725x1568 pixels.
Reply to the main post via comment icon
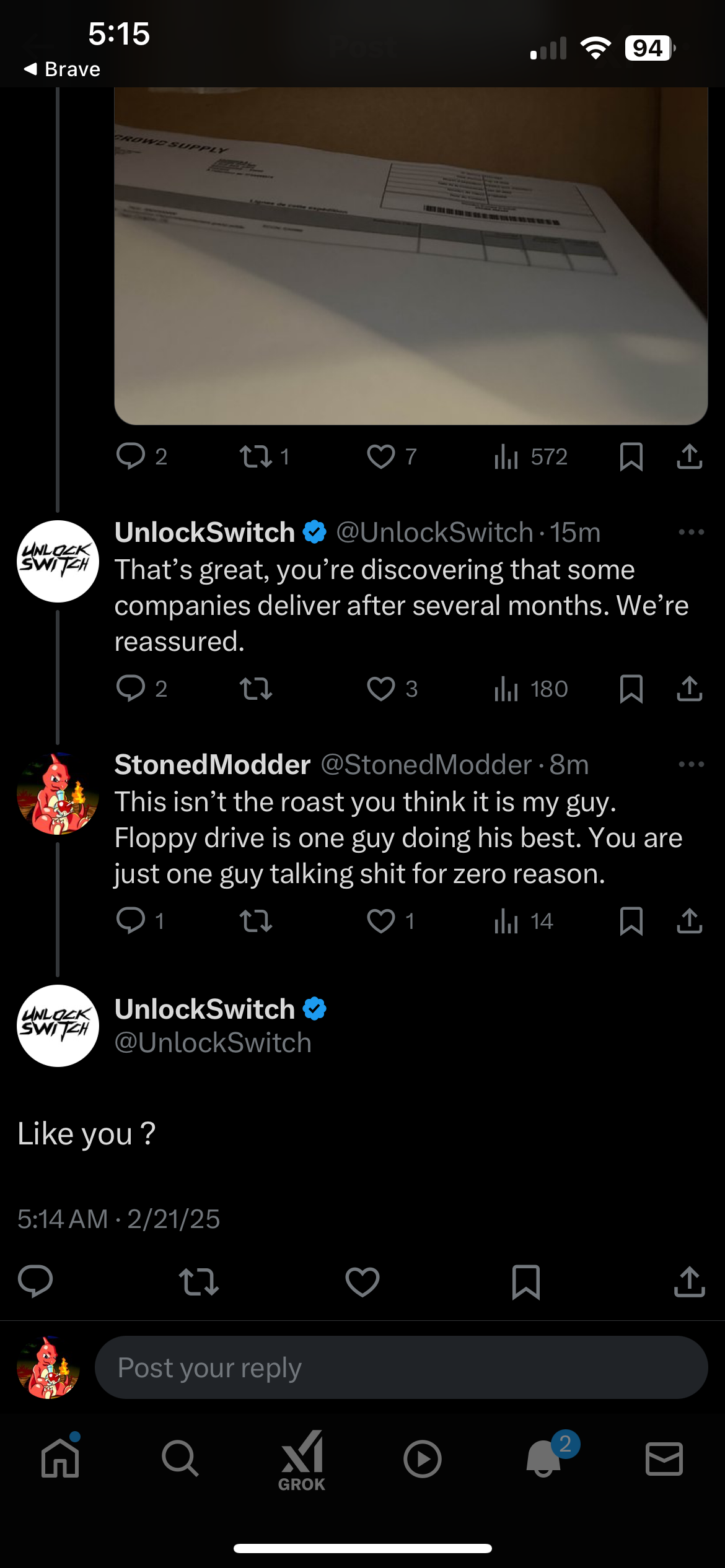point(35,1282)
